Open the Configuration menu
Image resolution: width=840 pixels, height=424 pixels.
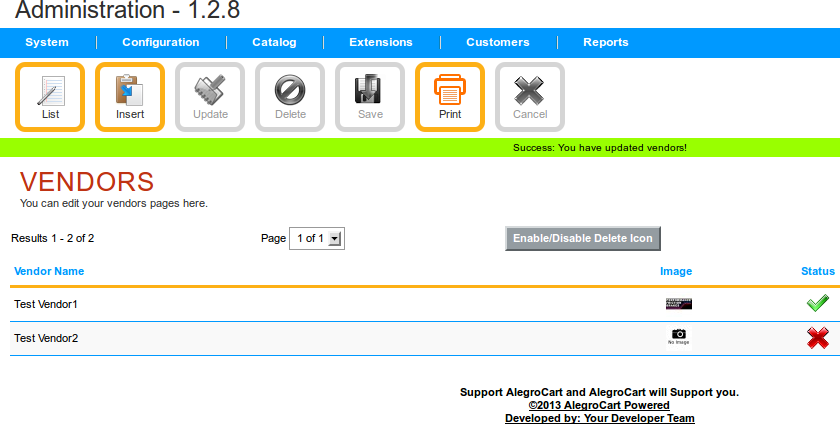pyautogui.click(x=161, y=42)
